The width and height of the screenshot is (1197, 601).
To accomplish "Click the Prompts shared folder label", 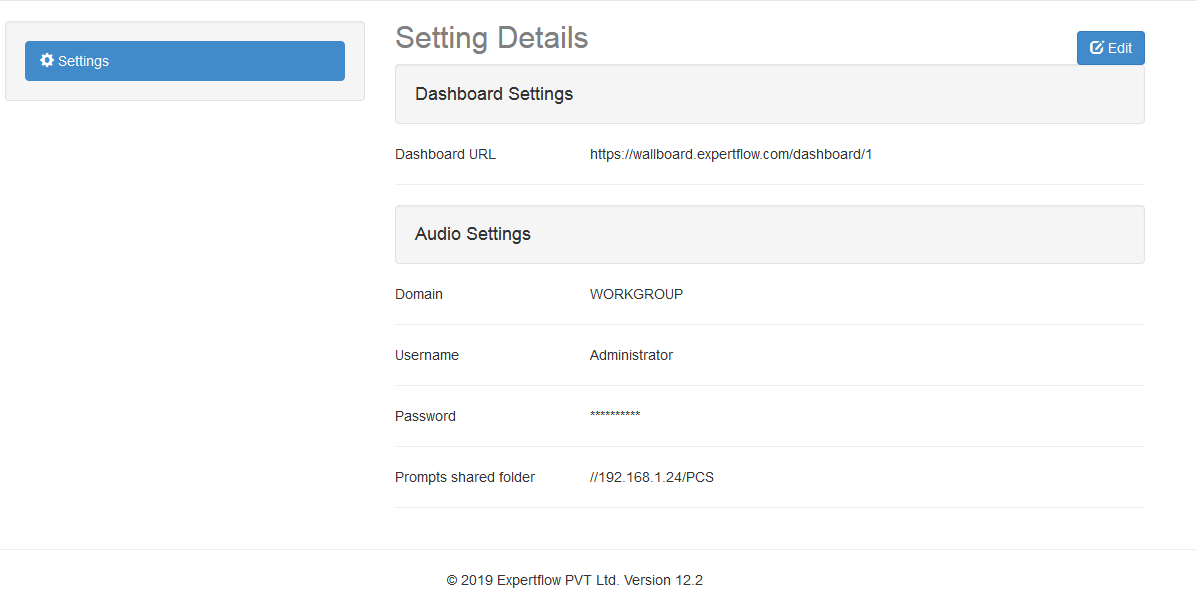I will tap(464, 477).
